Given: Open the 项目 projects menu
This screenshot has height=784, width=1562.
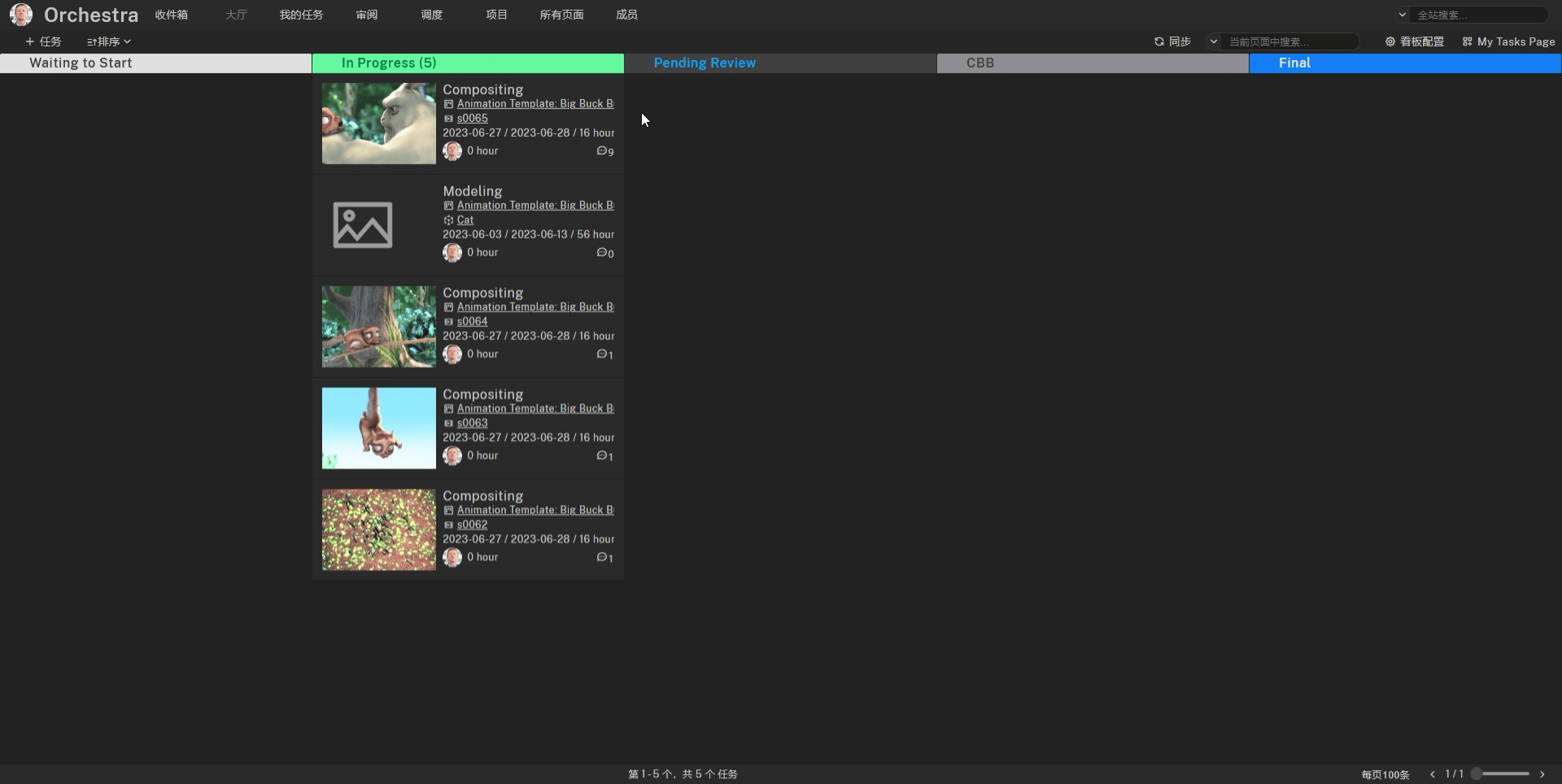Looking at the screenshot, I should click(496, 15).
